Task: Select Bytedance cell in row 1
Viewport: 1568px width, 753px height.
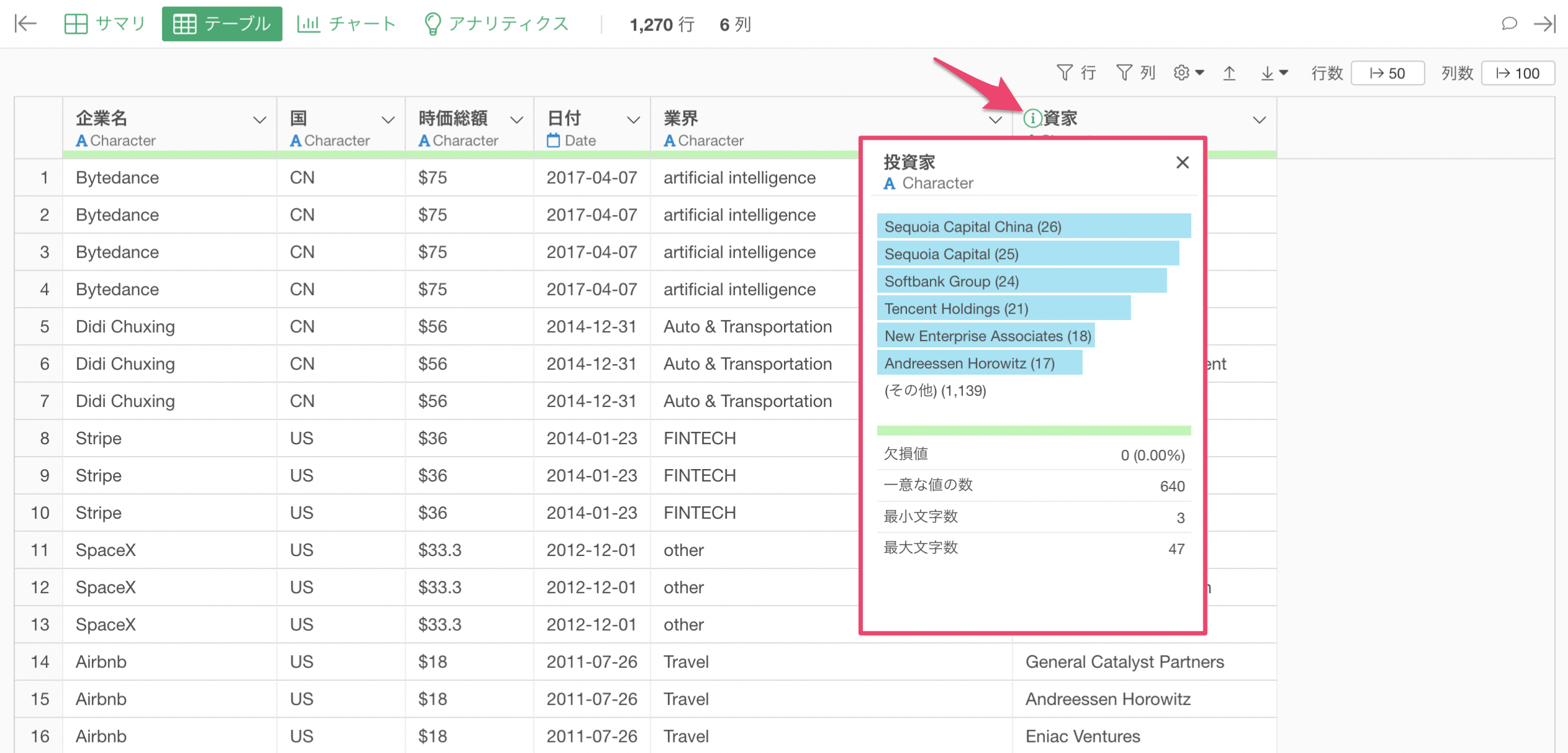Action: [x=170, y=178]
